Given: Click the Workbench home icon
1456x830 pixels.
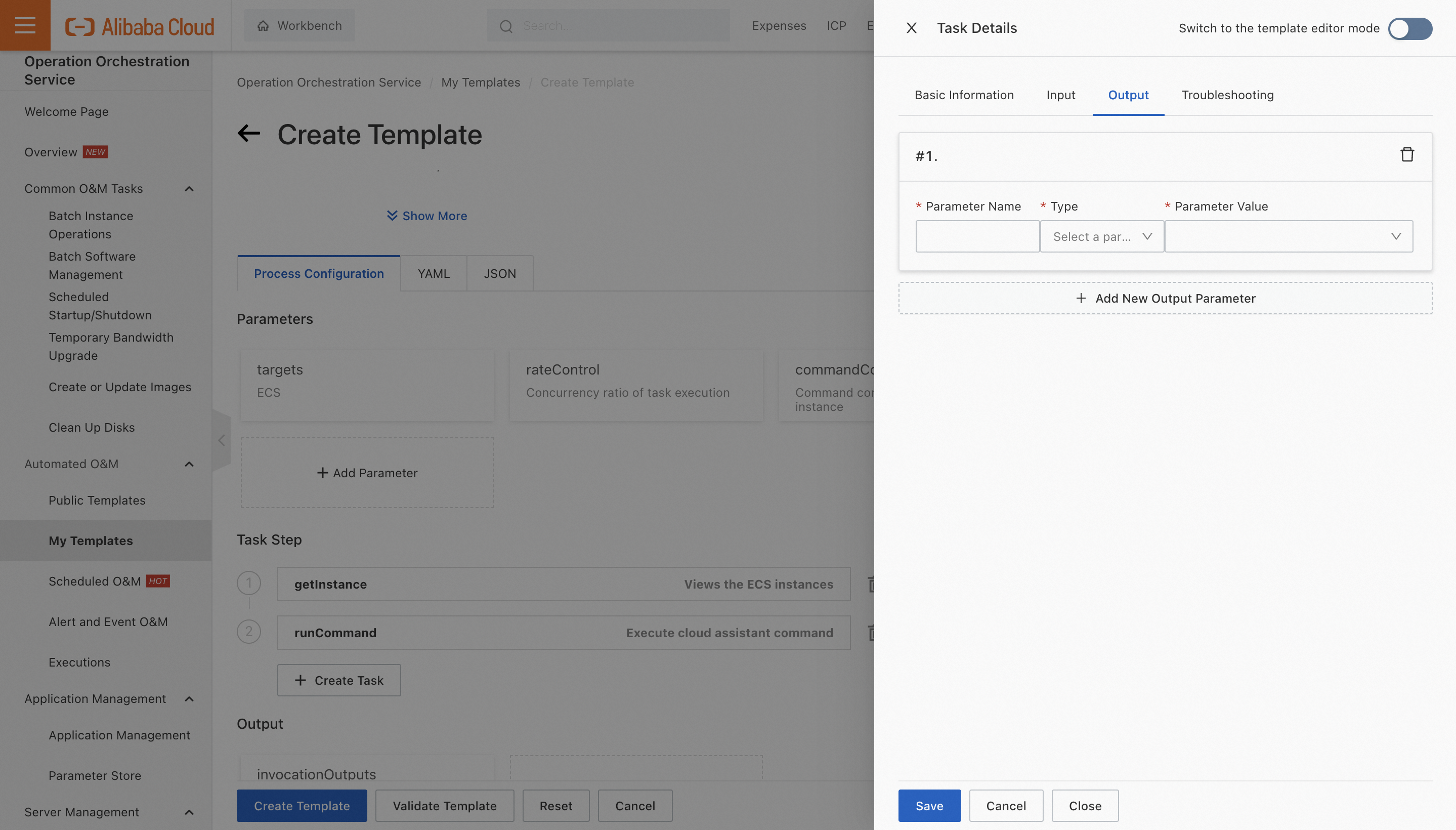Looking at the screenshot, I should point(263,26).
